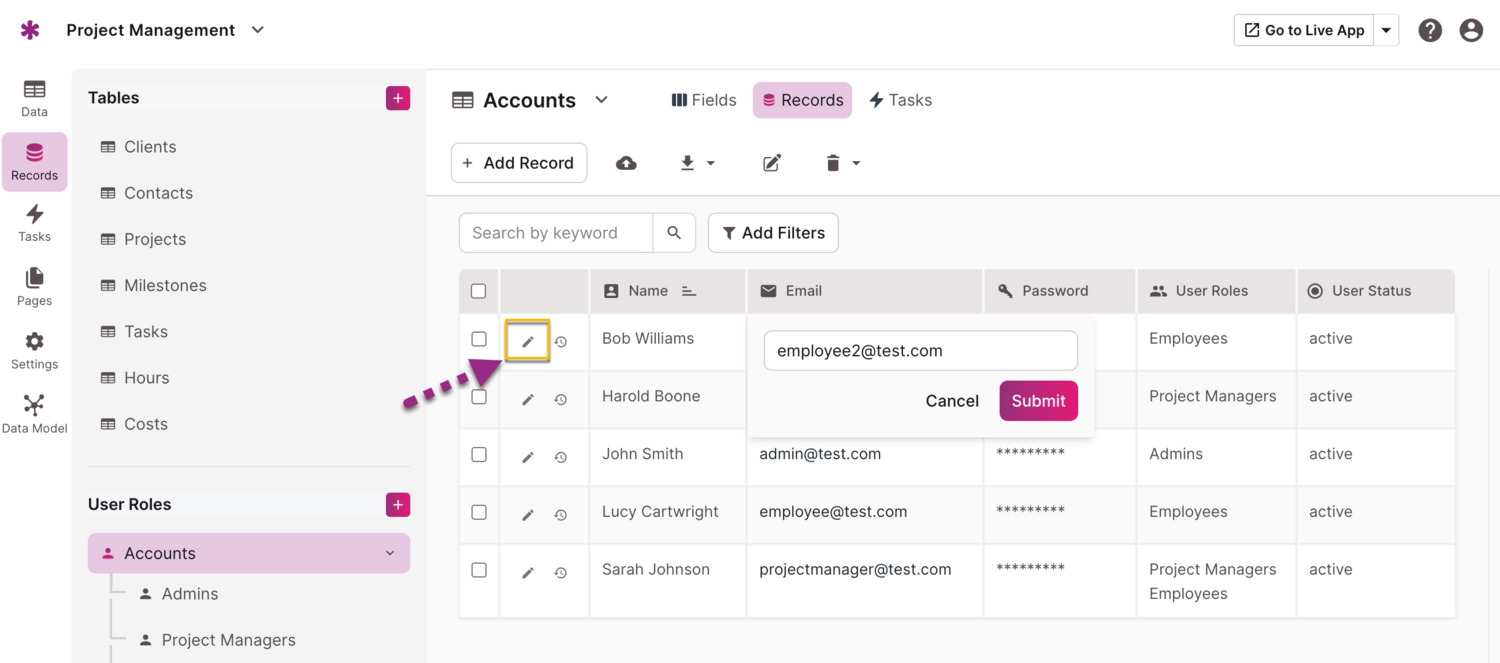The image size is (1500, 663).
Task: Click the search magnifier icon
Action: tap(674, 233)
